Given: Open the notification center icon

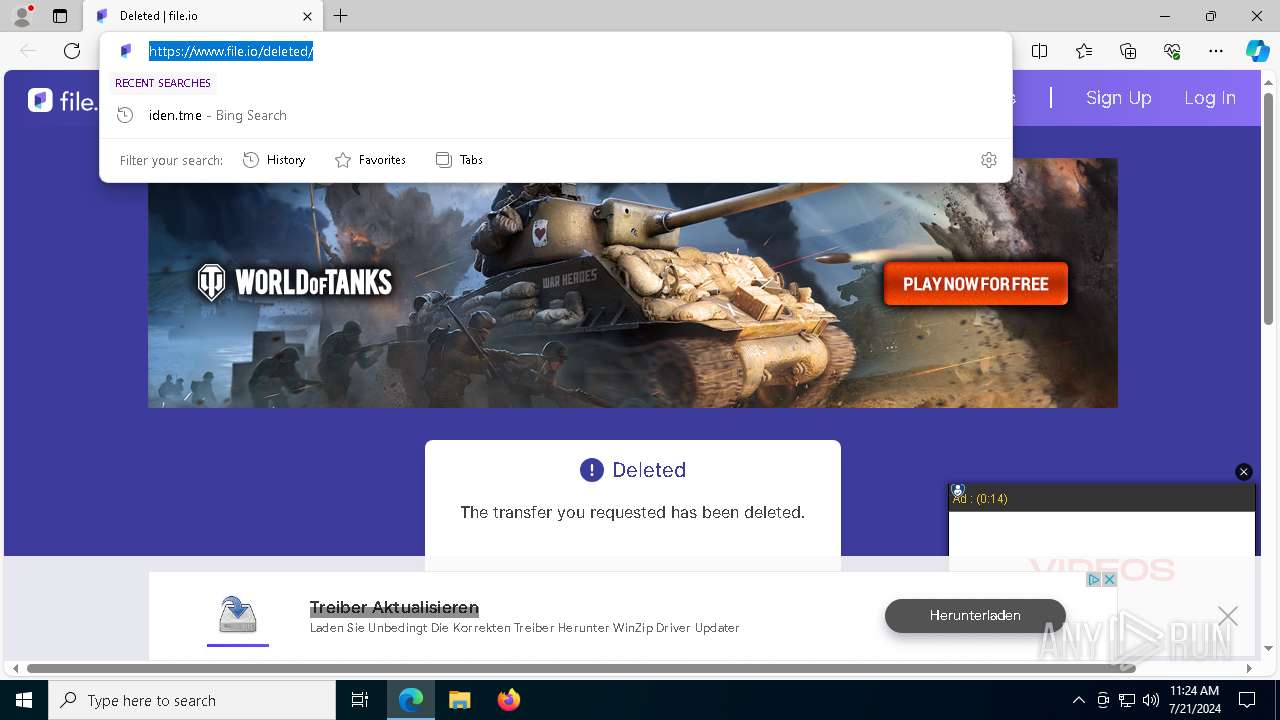Looking at the screenshot, I should click(x=1247, y=700).
